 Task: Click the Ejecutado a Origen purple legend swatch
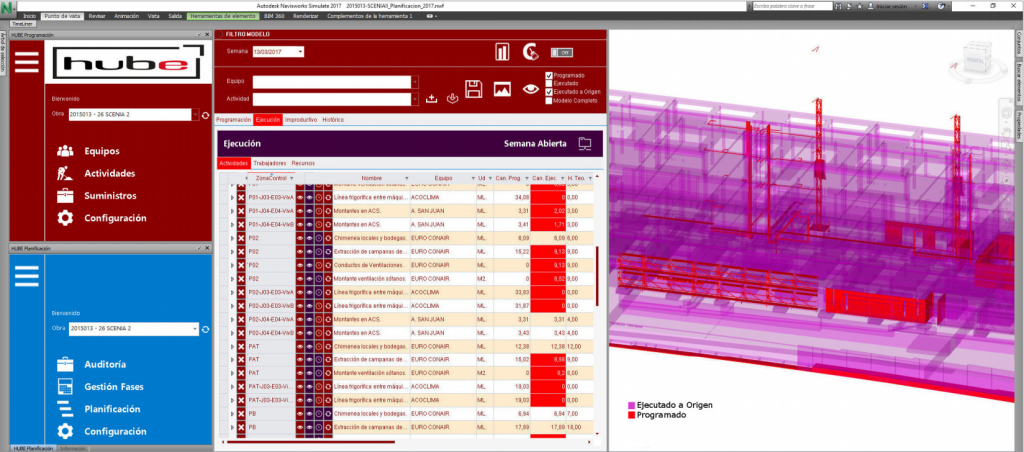631,405
